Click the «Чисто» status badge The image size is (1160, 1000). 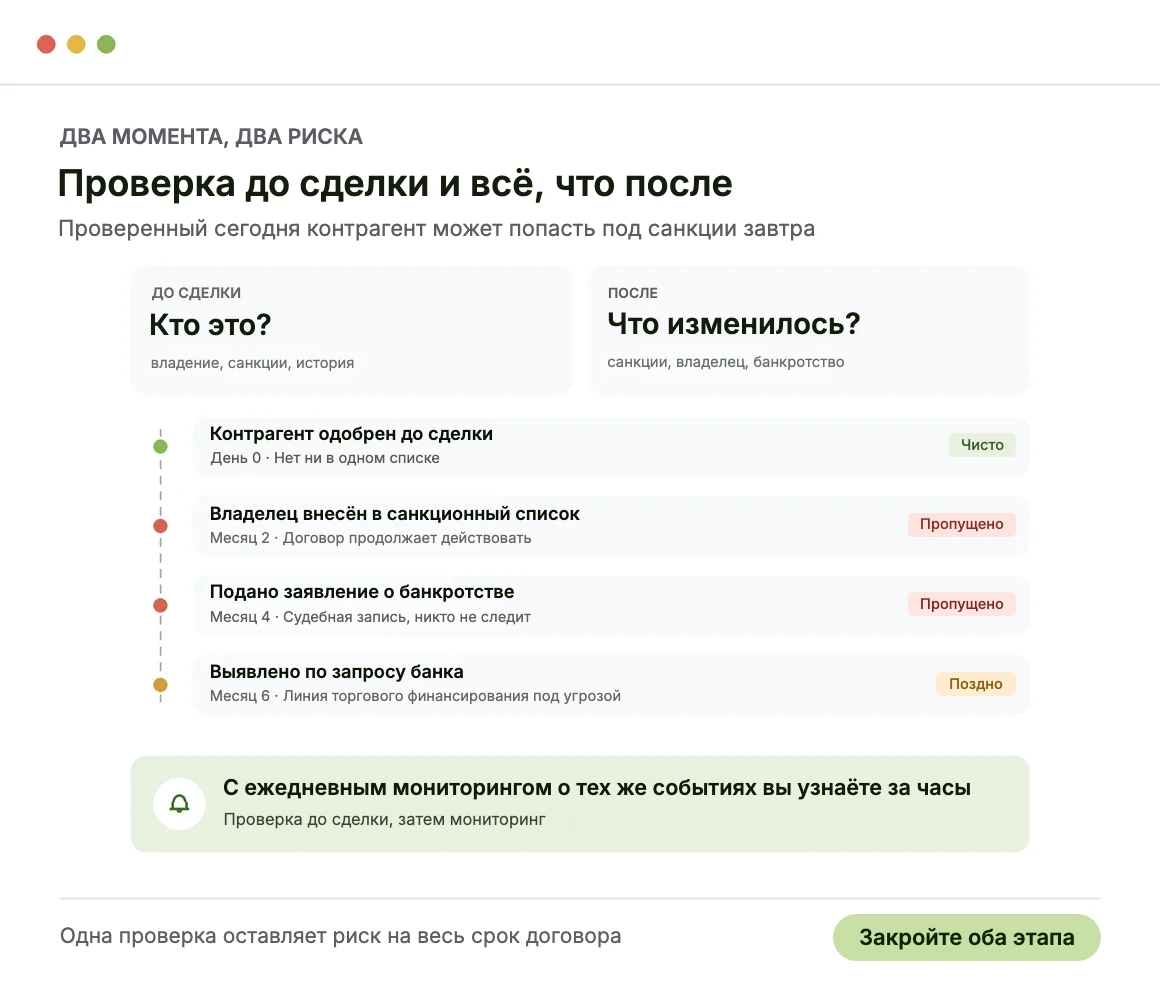(982, 445)
